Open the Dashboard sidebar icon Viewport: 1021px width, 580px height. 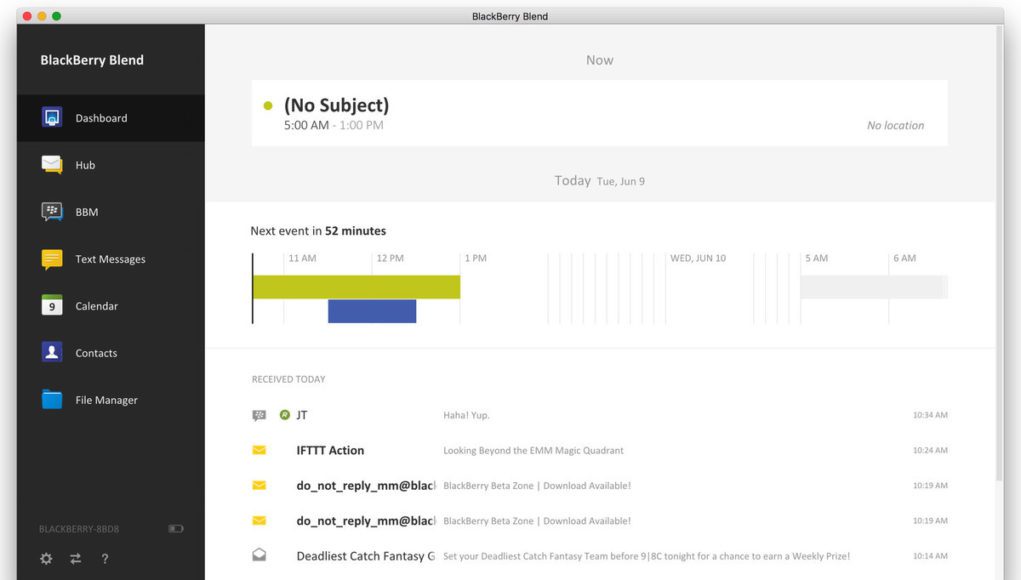click(x=52, y=117)
